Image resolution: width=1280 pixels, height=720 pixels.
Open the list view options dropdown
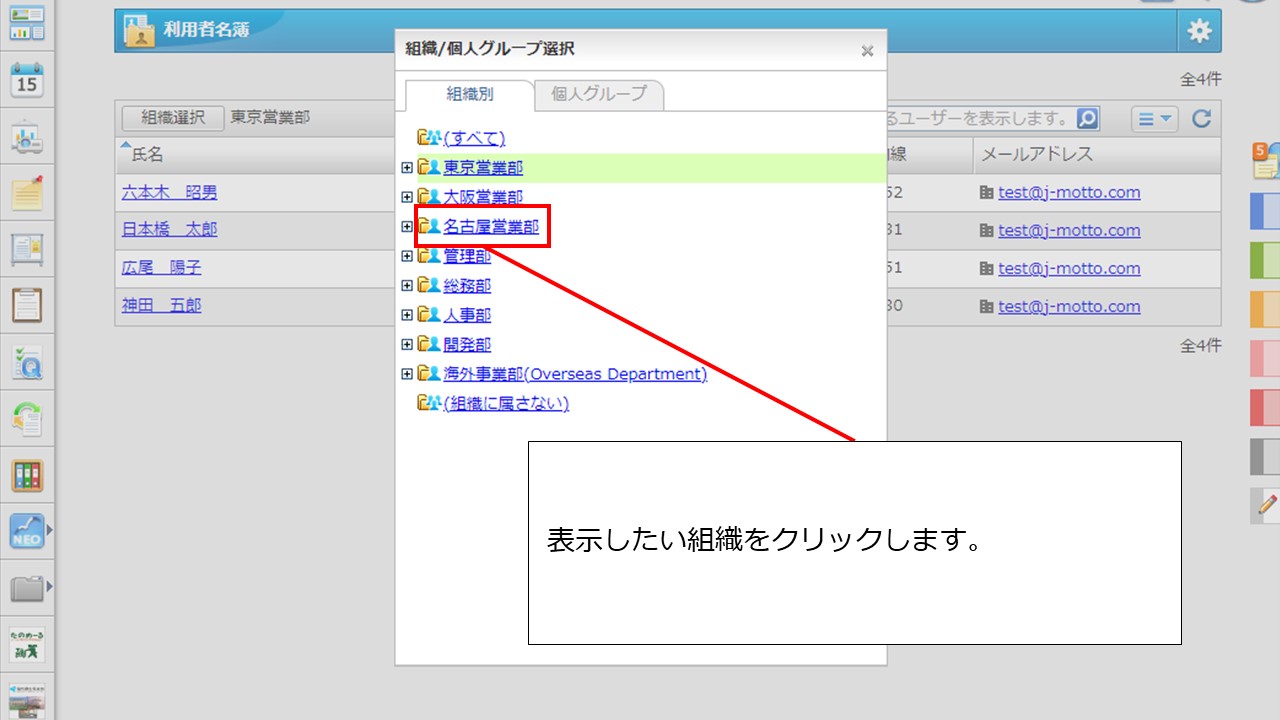point(1155,119)
